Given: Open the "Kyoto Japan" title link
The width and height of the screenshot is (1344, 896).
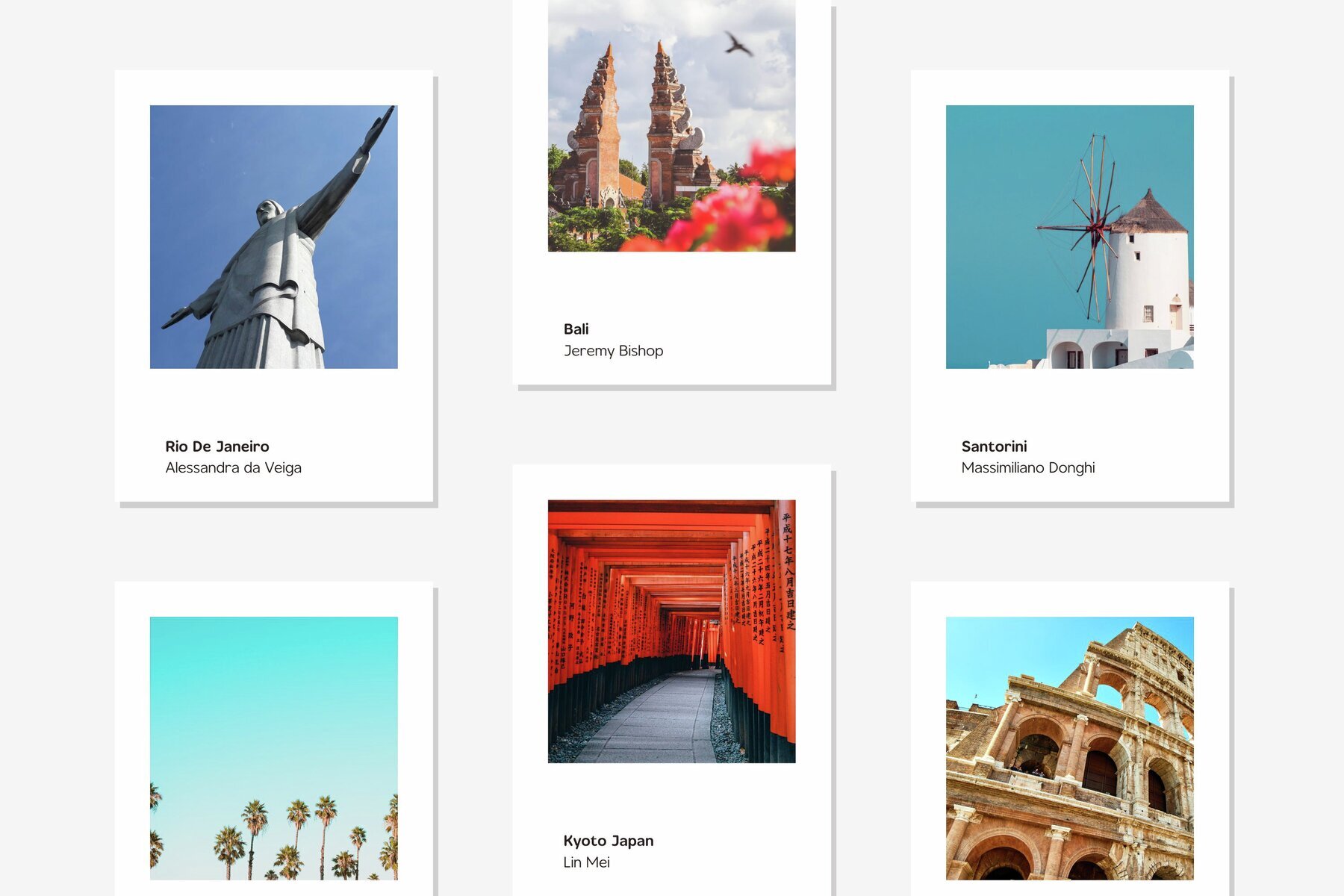Looking at the screenshot, I should pyautogui.click(x=608, y=841).
